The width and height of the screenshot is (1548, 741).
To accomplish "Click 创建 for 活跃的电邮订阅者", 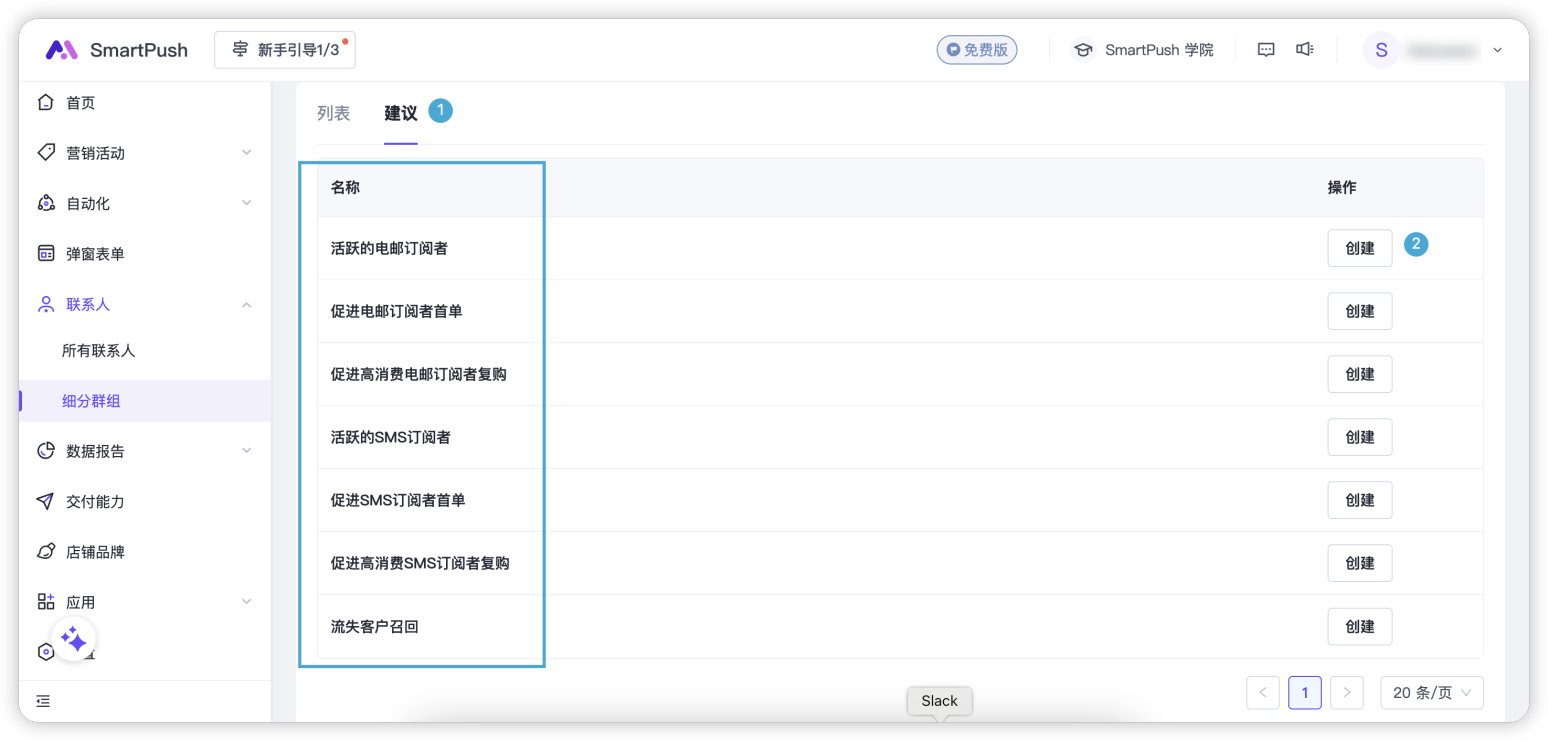I will 1359,249.
